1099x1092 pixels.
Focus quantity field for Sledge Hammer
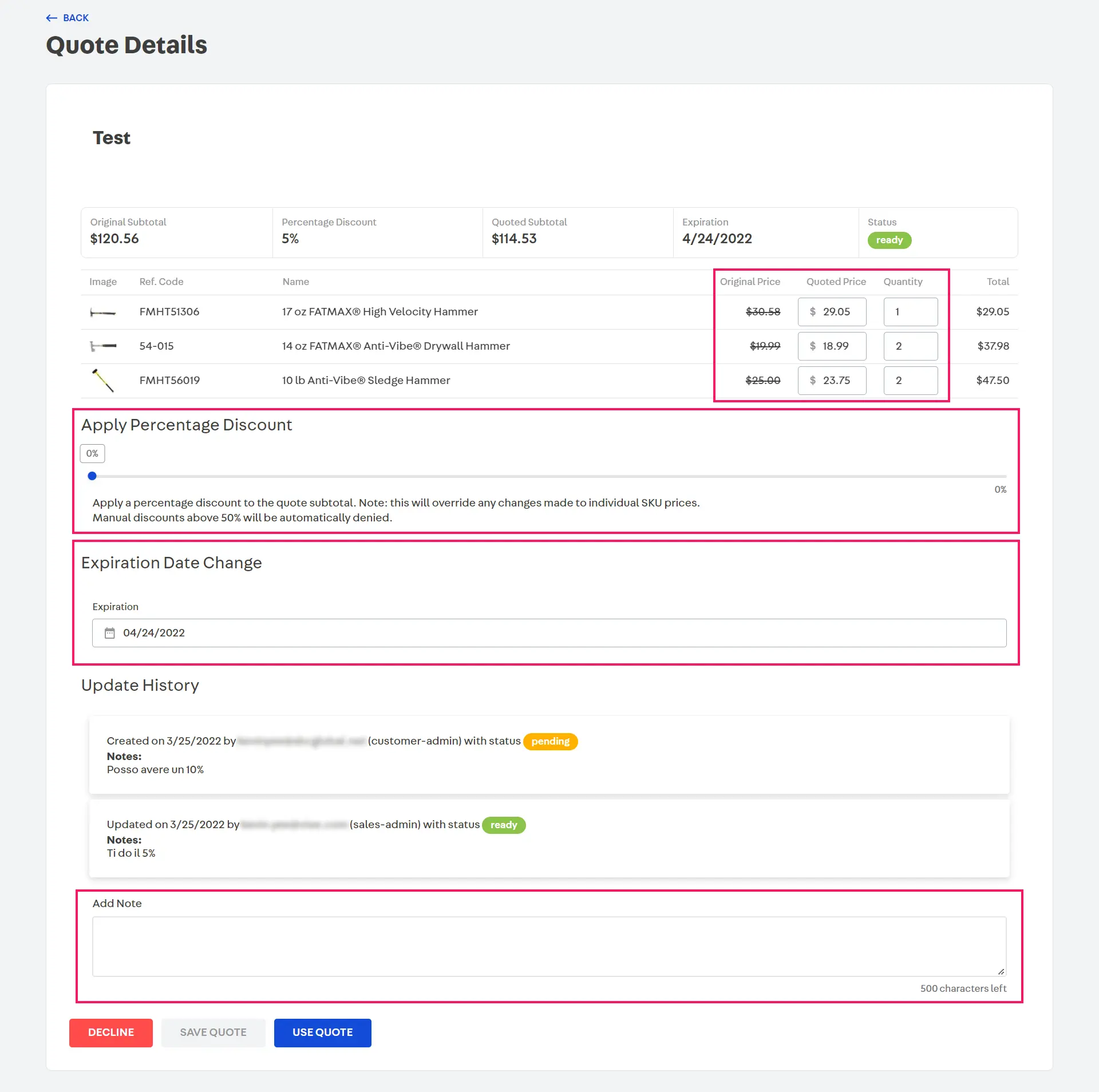coord(910,381)
